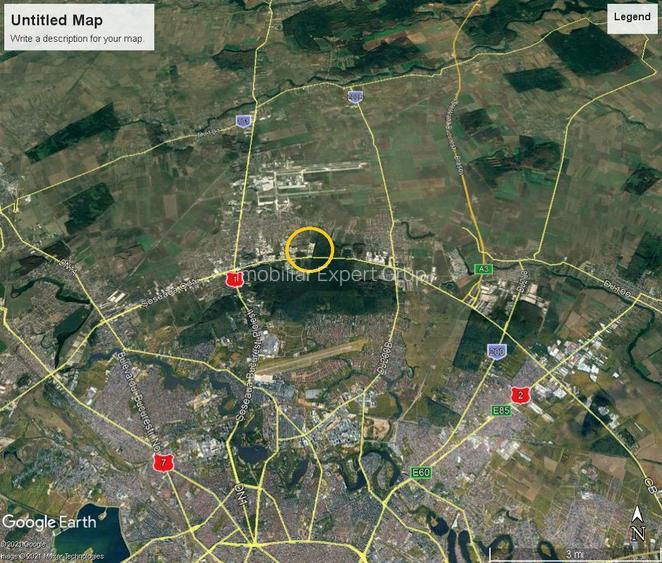Image resolution: width=662 pixels, height=563 pixels.
Task: Select the green A3 motorway sign
Action: click(484, 269)
